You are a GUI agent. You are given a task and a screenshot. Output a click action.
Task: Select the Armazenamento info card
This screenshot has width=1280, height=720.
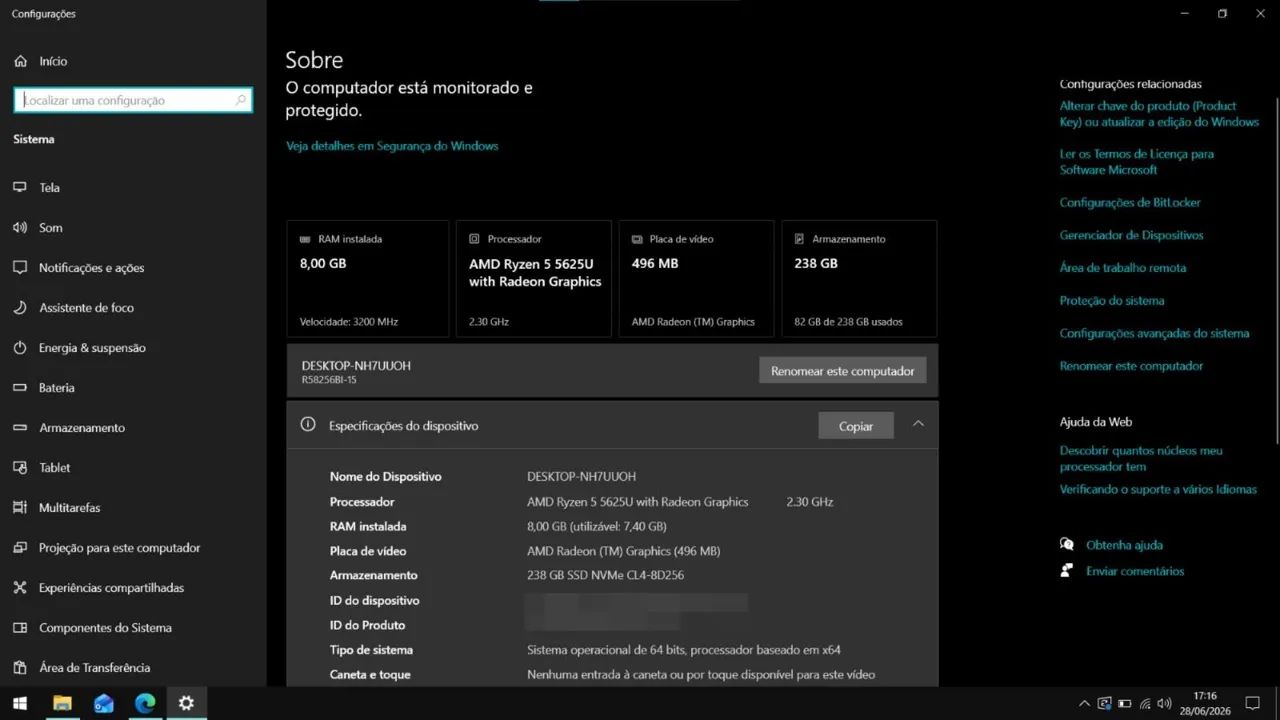(859, 279)
